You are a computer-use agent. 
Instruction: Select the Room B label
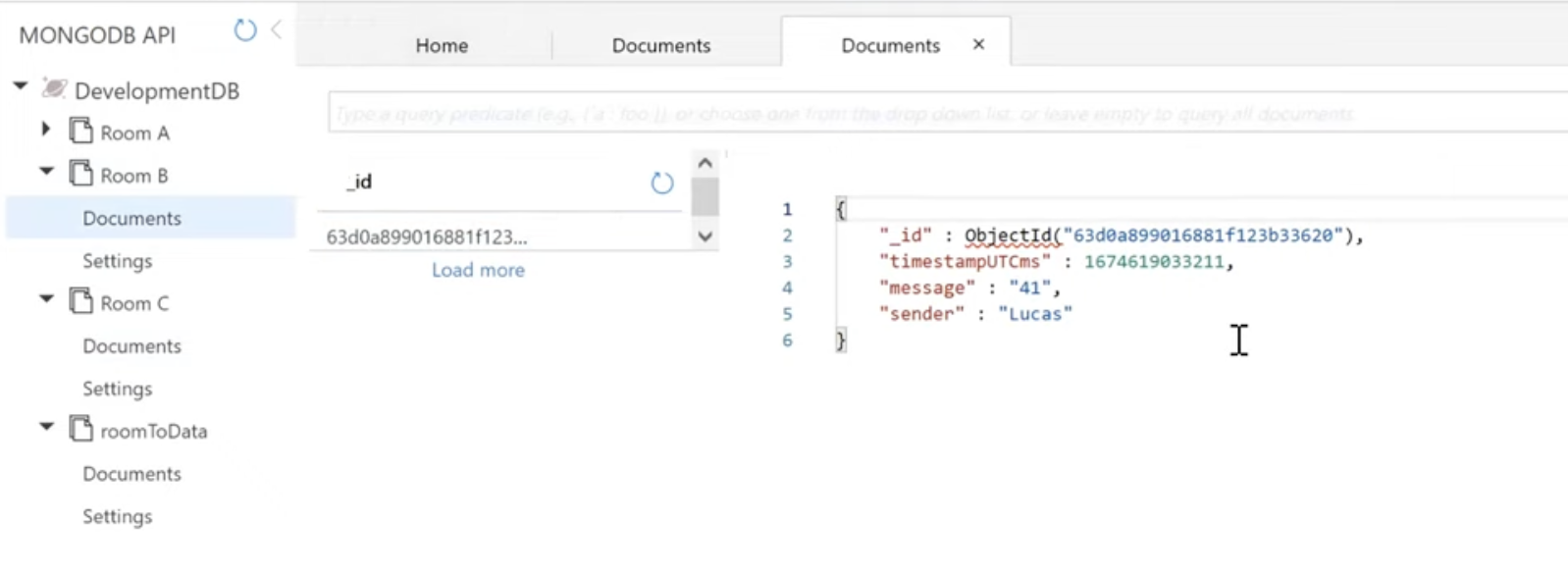(133, 176)
